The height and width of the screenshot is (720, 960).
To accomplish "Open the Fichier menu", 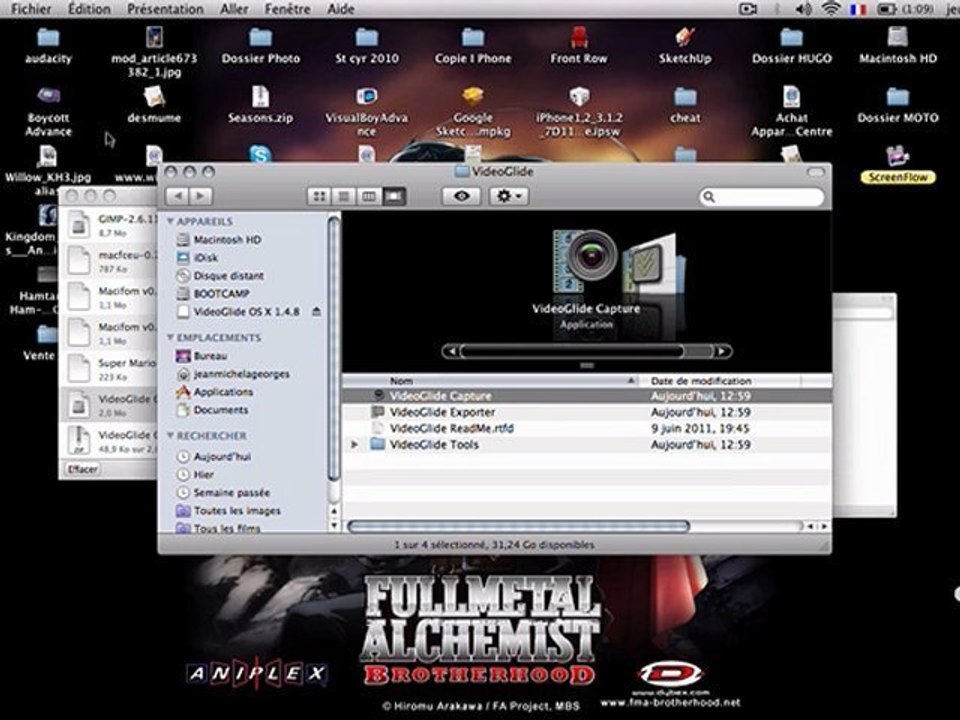I will 31,9.
